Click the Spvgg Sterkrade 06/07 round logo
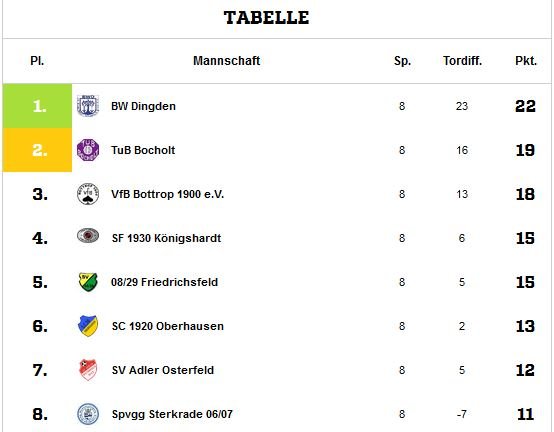The height and width of the screenshot is (432, 554). 88,414
